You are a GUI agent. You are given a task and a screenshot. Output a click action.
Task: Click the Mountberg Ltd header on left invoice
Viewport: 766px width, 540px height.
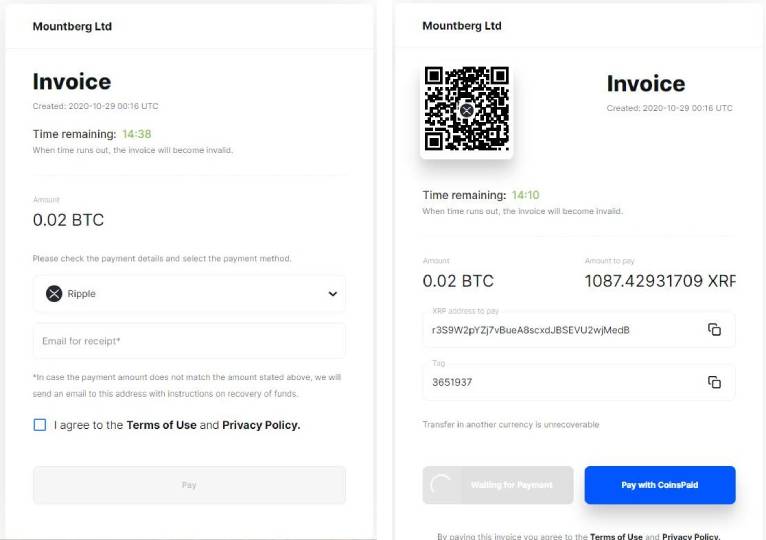pos(72,26)
